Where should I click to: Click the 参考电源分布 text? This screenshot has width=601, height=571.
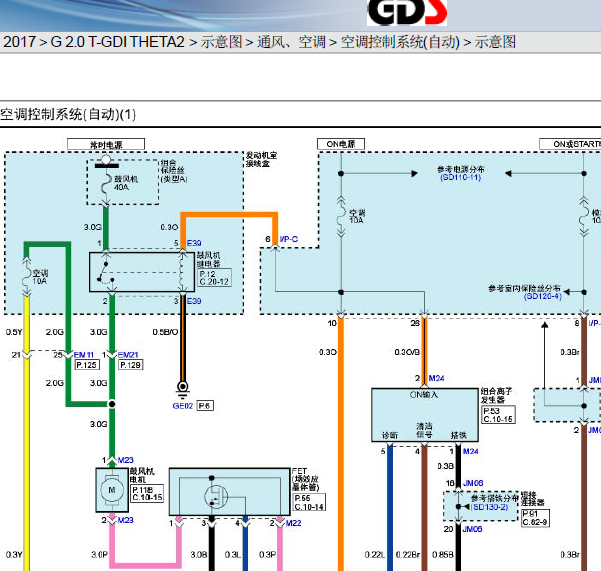click(x=460, y=169)
